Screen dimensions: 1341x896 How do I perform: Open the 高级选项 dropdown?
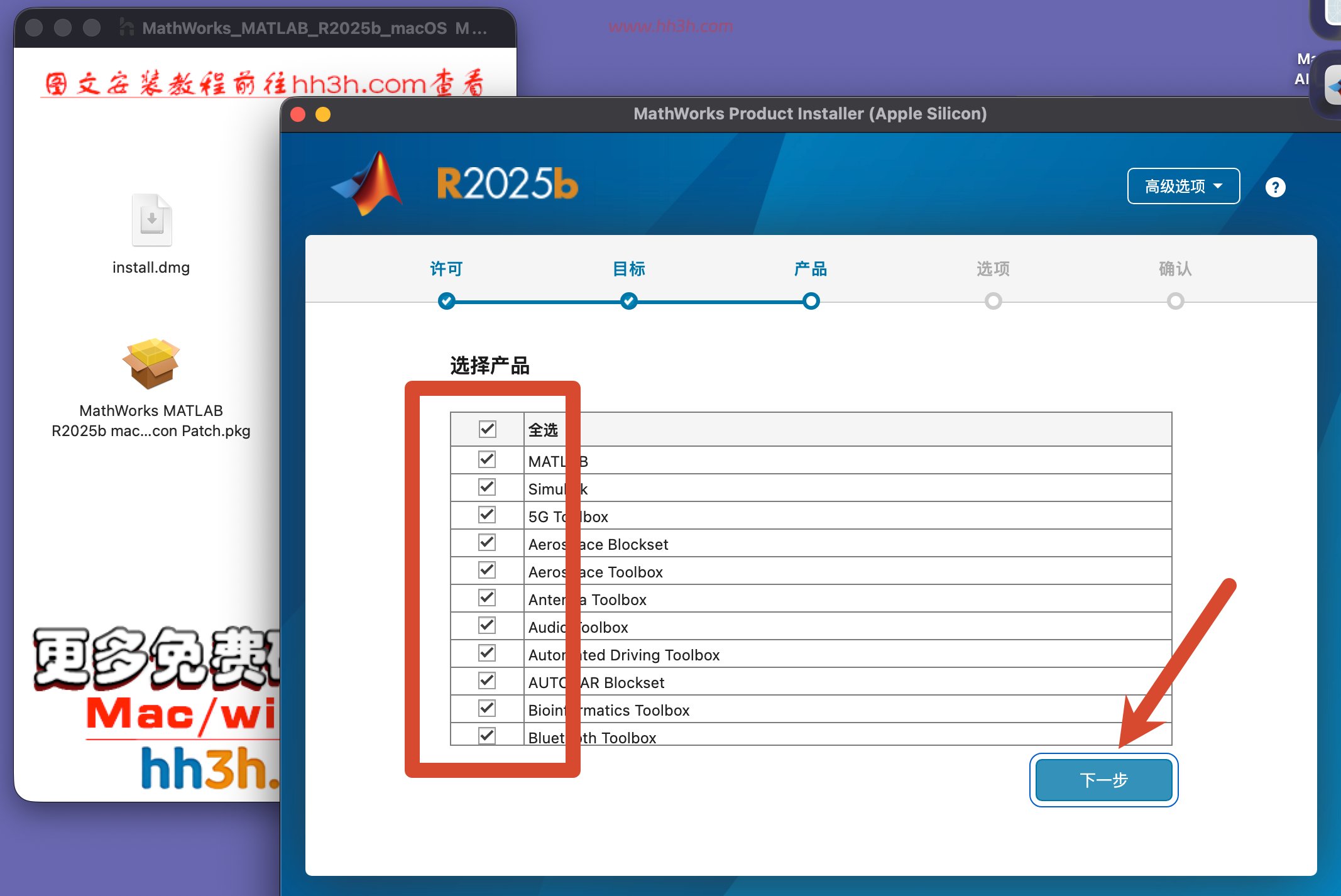click(1183, 186)
